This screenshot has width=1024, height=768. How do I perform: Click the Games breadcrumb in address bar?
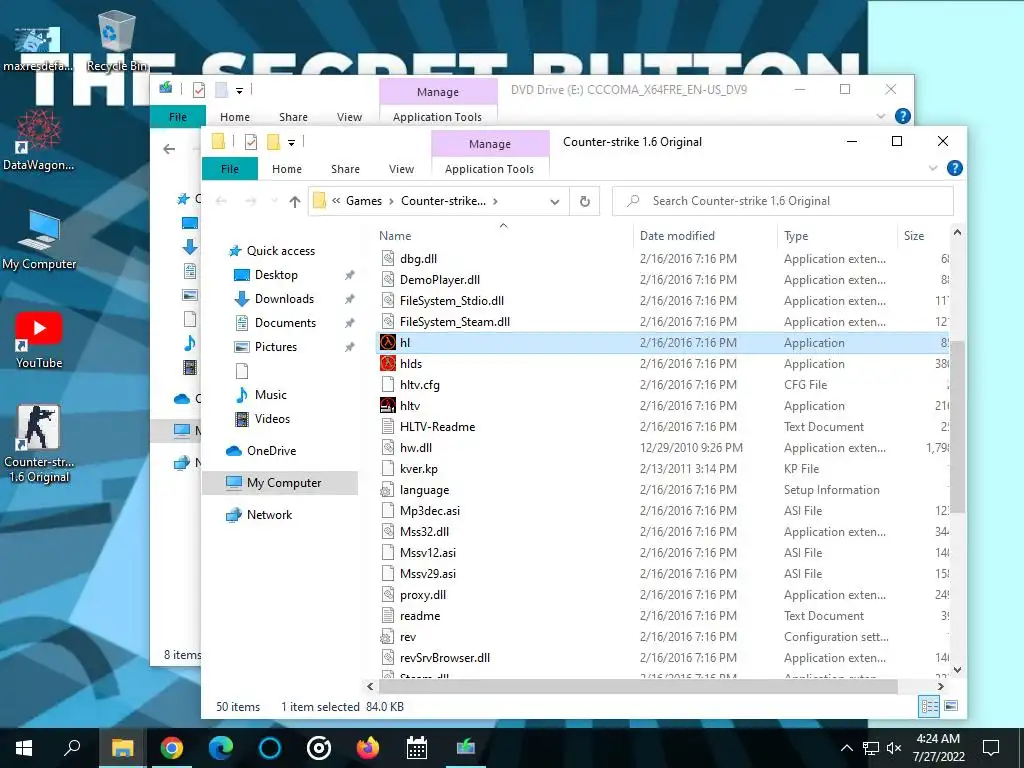[x=364, y=201]
